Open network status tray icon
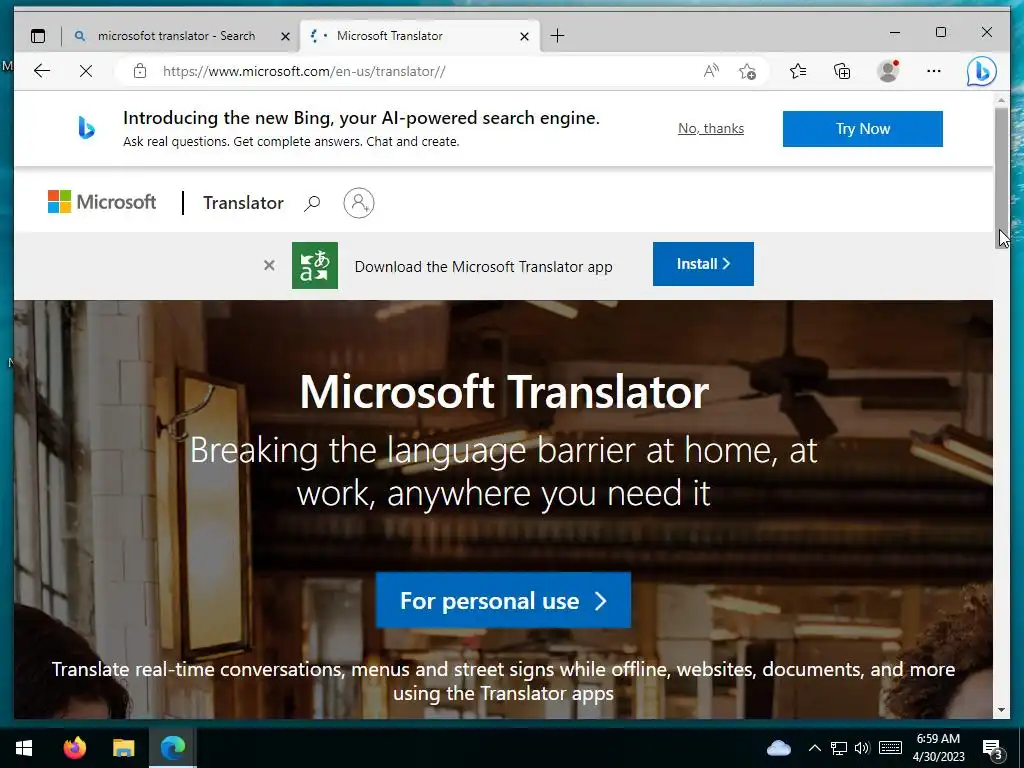The width and height of the screenshot is (1024, 768). click(x=839, y=748)
